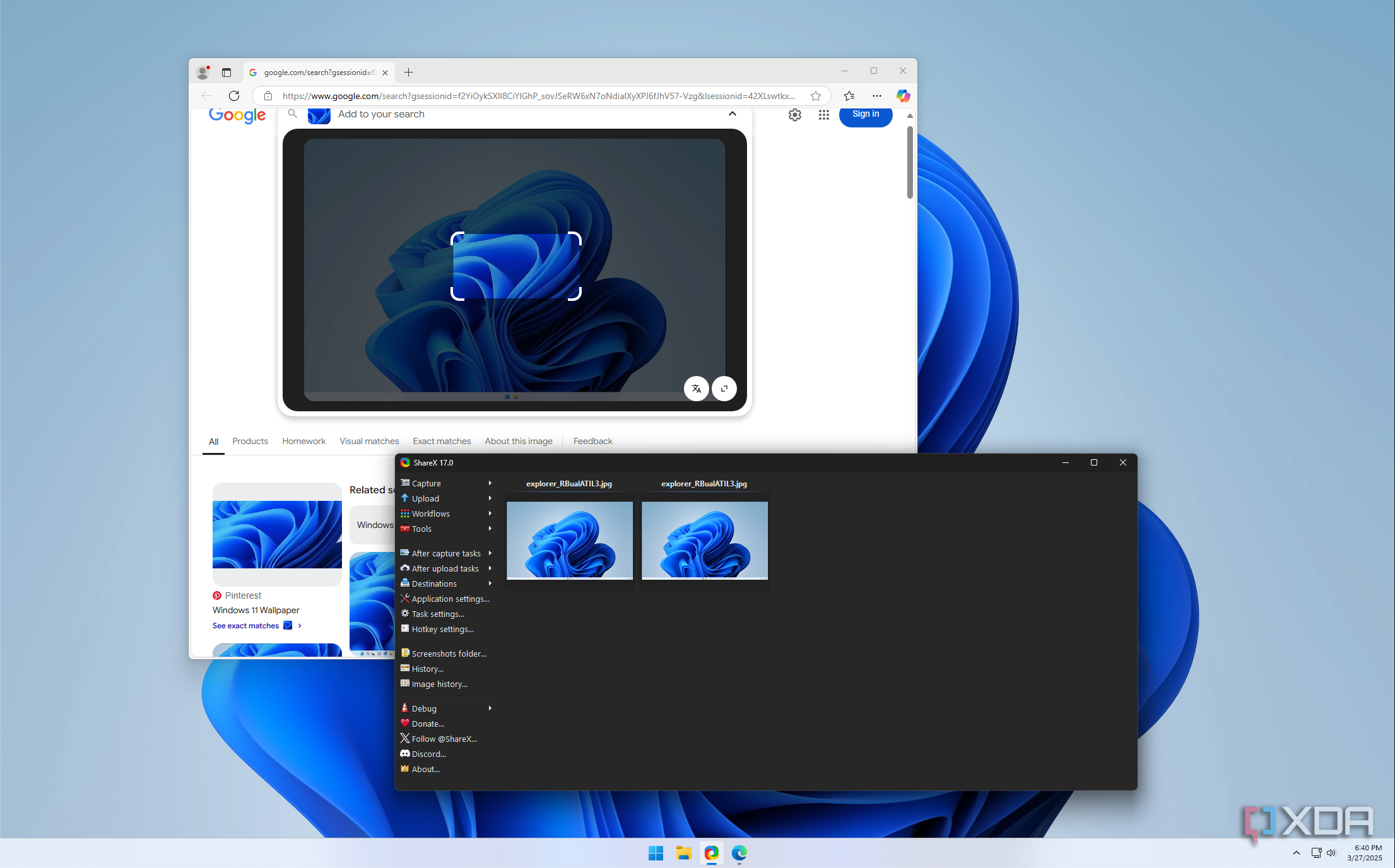This screenshot has height=868, width=1395.
Task: Click the Google Sign in button
Action: [x=866, y=115]
